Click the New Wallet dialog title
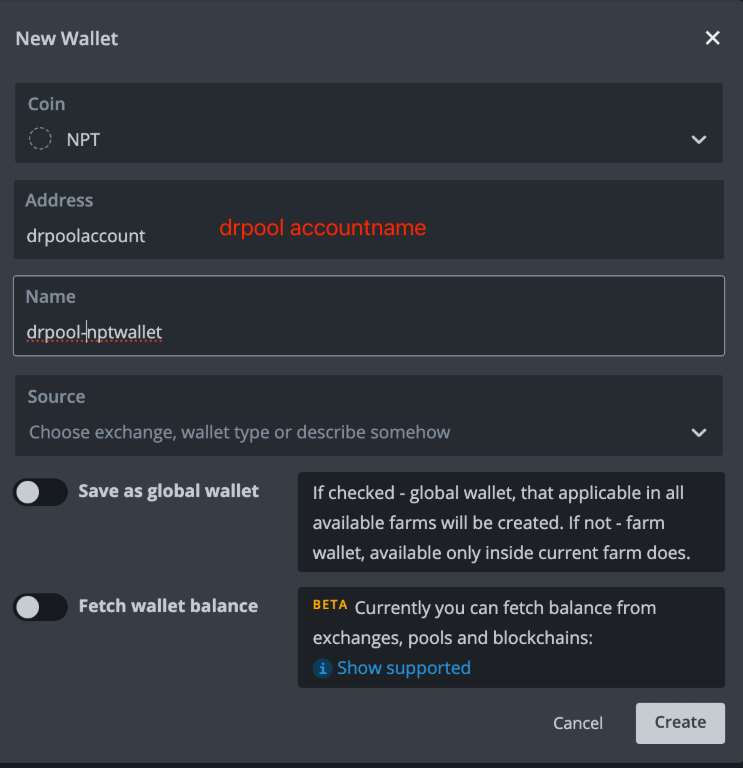Screen dimensions: 743x768 67,39
